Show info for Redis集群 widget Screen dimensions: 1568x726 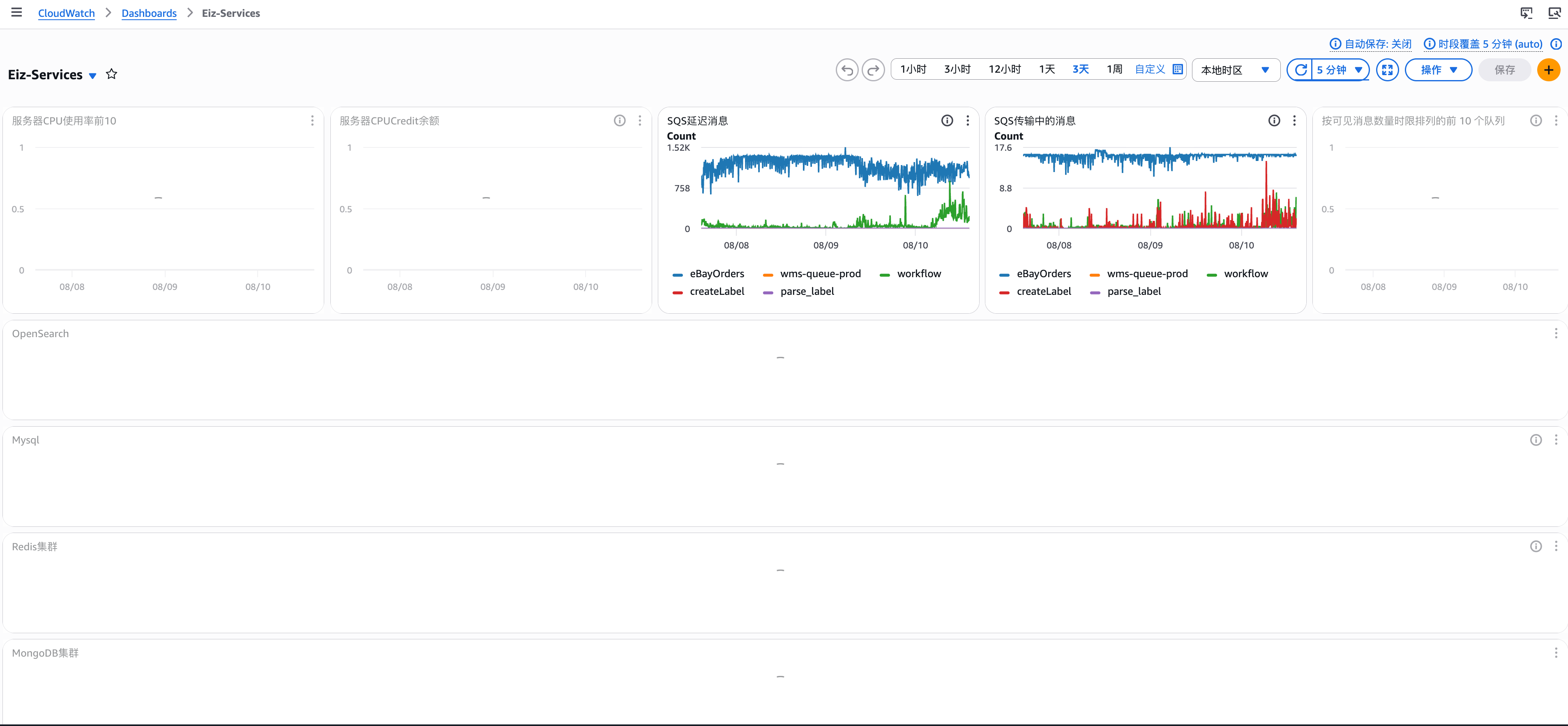pos(1536,547)
